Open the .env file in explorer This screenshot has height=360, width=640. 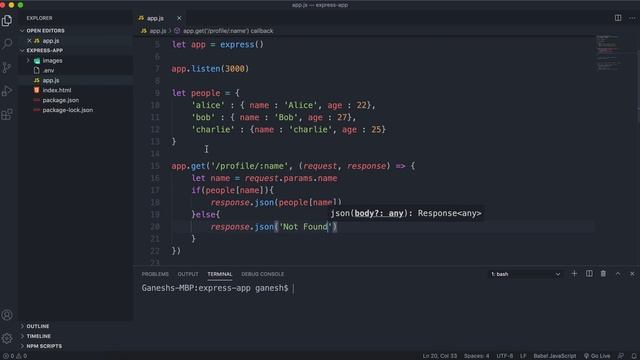[x=48, y=70]
